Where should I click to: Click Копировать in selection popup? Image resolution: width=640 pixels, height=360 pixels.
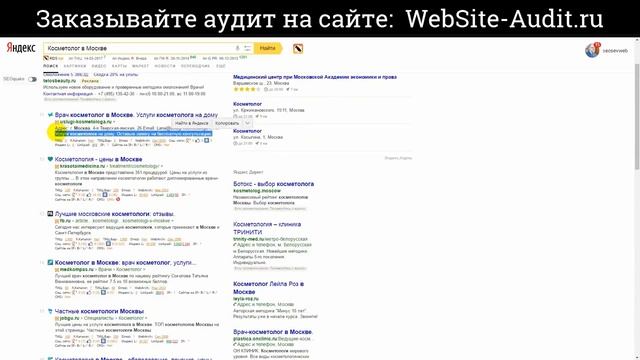pyautogui.click(x=227, y=123)
